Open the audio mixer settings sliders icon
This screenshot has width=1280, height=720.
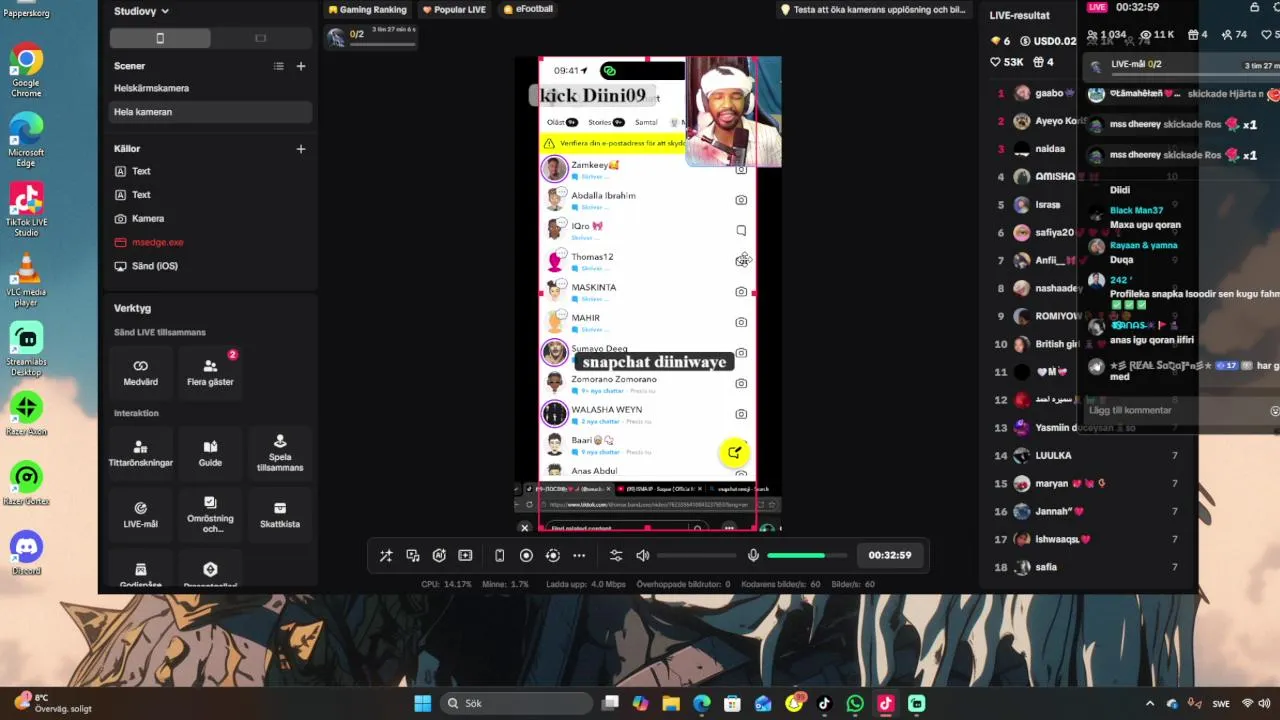coord(616,555)
